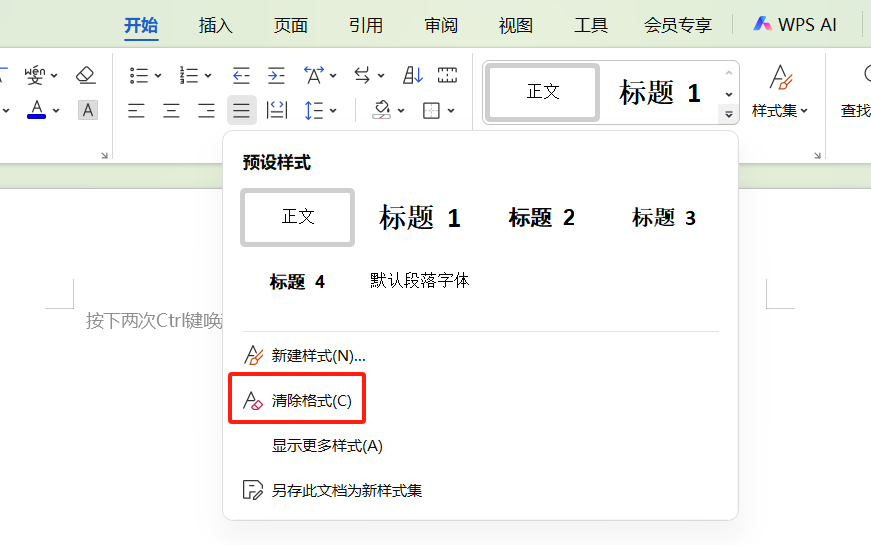Increase the paragraph indent
Screen dimensions: 871x545
pyautogui.click(x=276, y=75)
